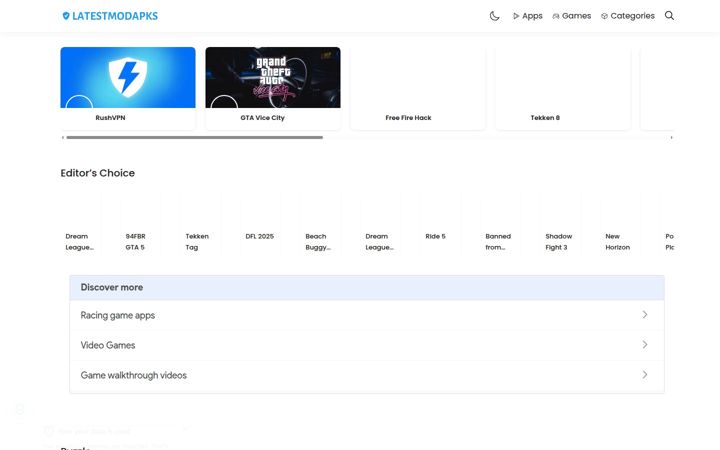Screen dimensions: 720x450
Task: Expand Game walkthrough videos chevron
Action: coord(645,375)
